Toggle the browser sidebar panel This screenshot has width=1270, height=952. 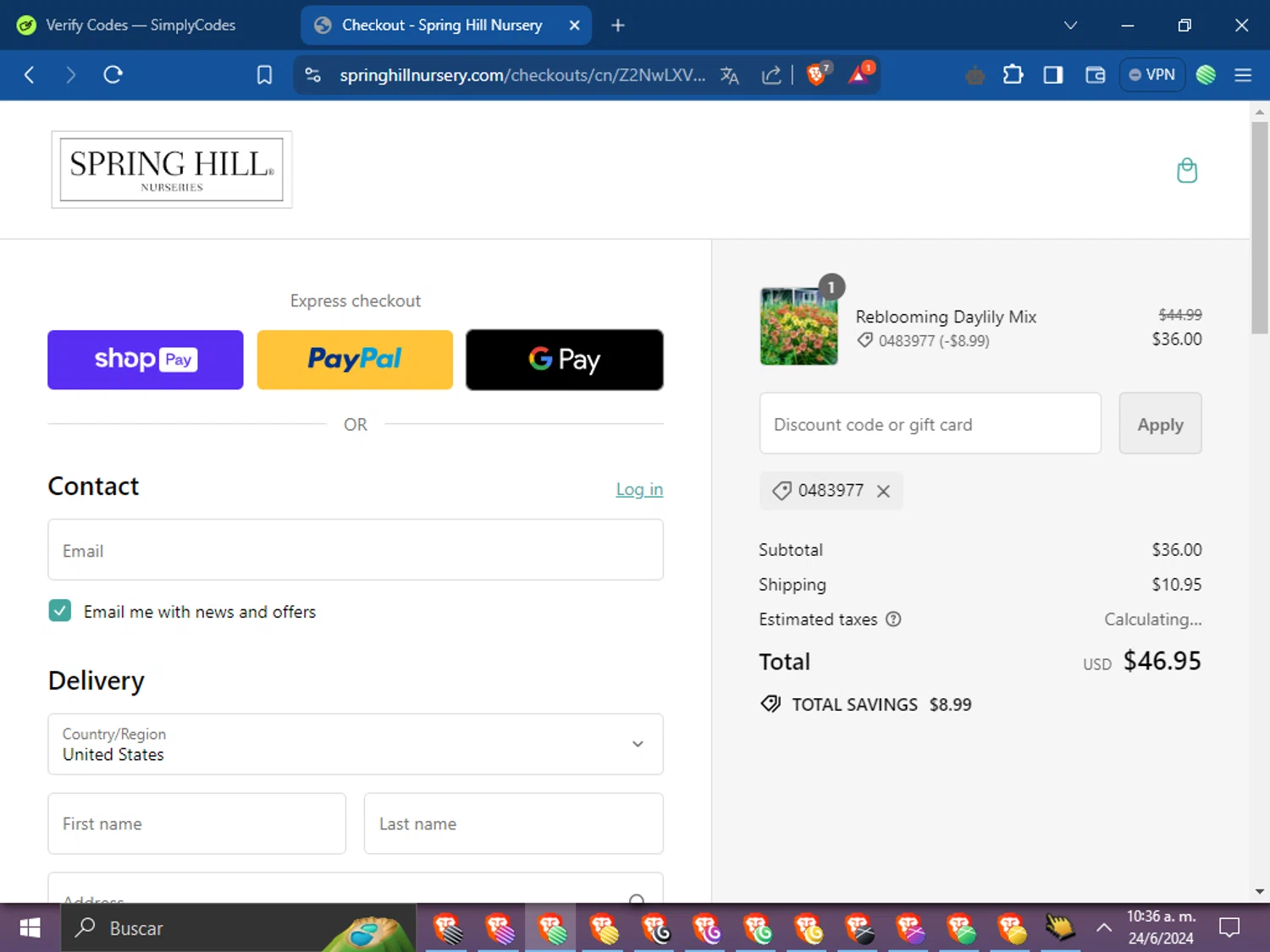coord(1053,75)
